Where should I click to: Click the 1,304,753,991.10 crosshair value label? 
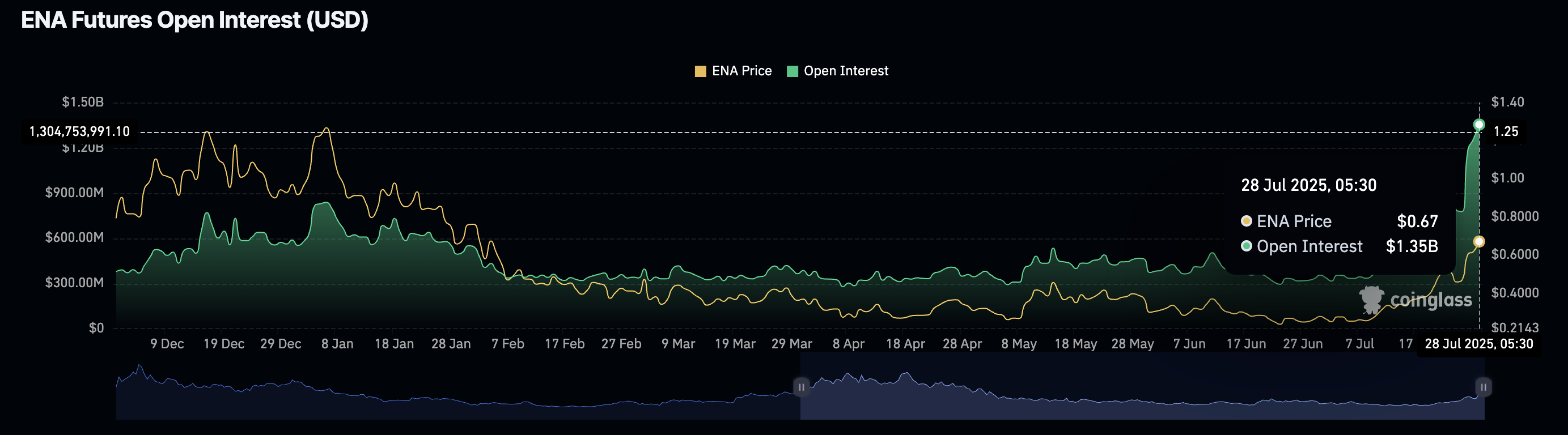pyautogui.click(x=79, y=131)
